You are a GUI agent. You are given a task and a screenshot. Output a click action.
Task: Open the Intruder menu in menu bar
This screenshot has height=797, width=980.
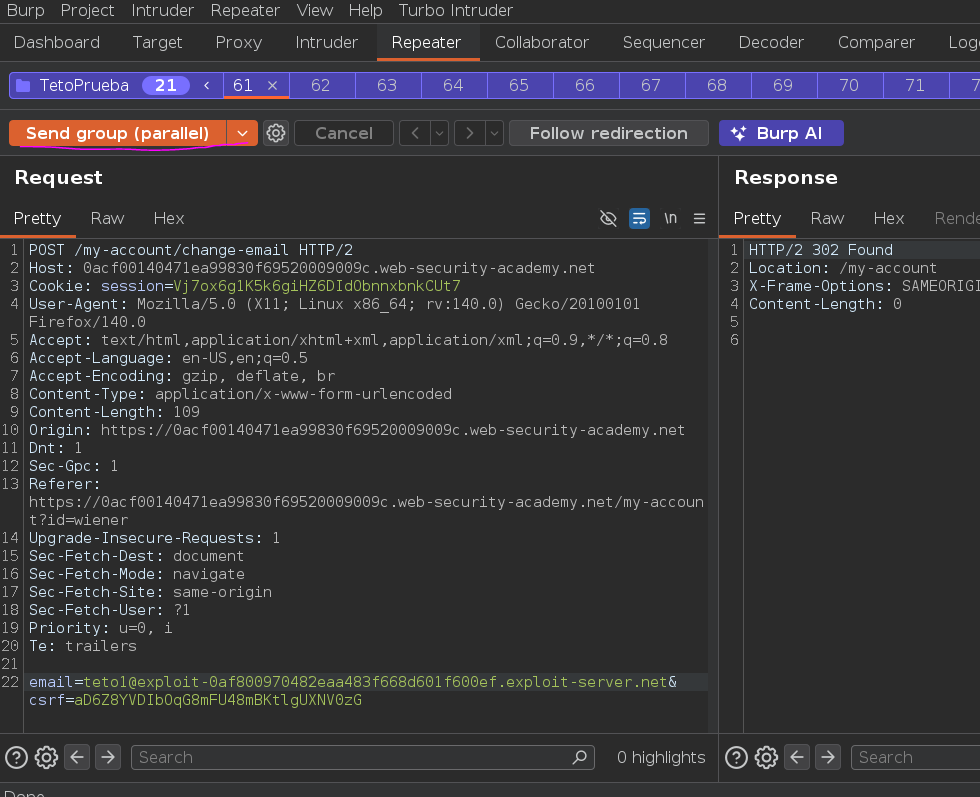[162, 11]
